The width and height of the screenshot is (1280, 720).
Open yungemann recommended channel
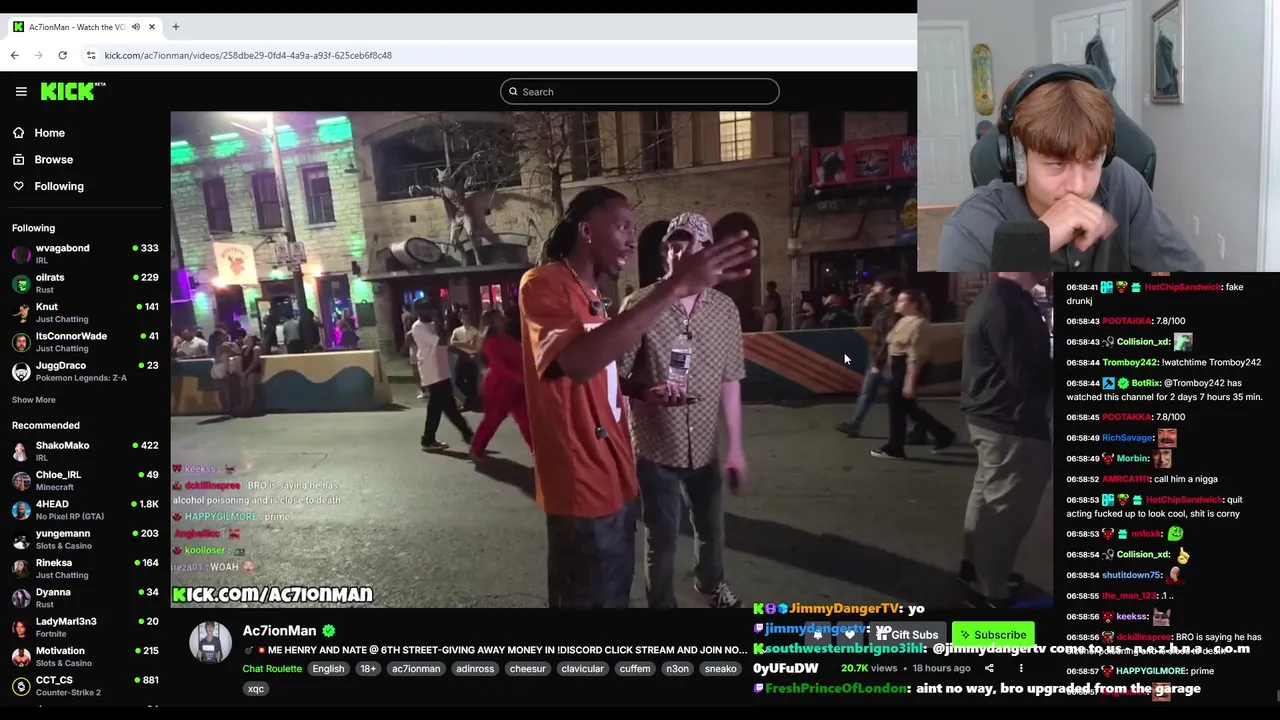click(x=85, y=539)
